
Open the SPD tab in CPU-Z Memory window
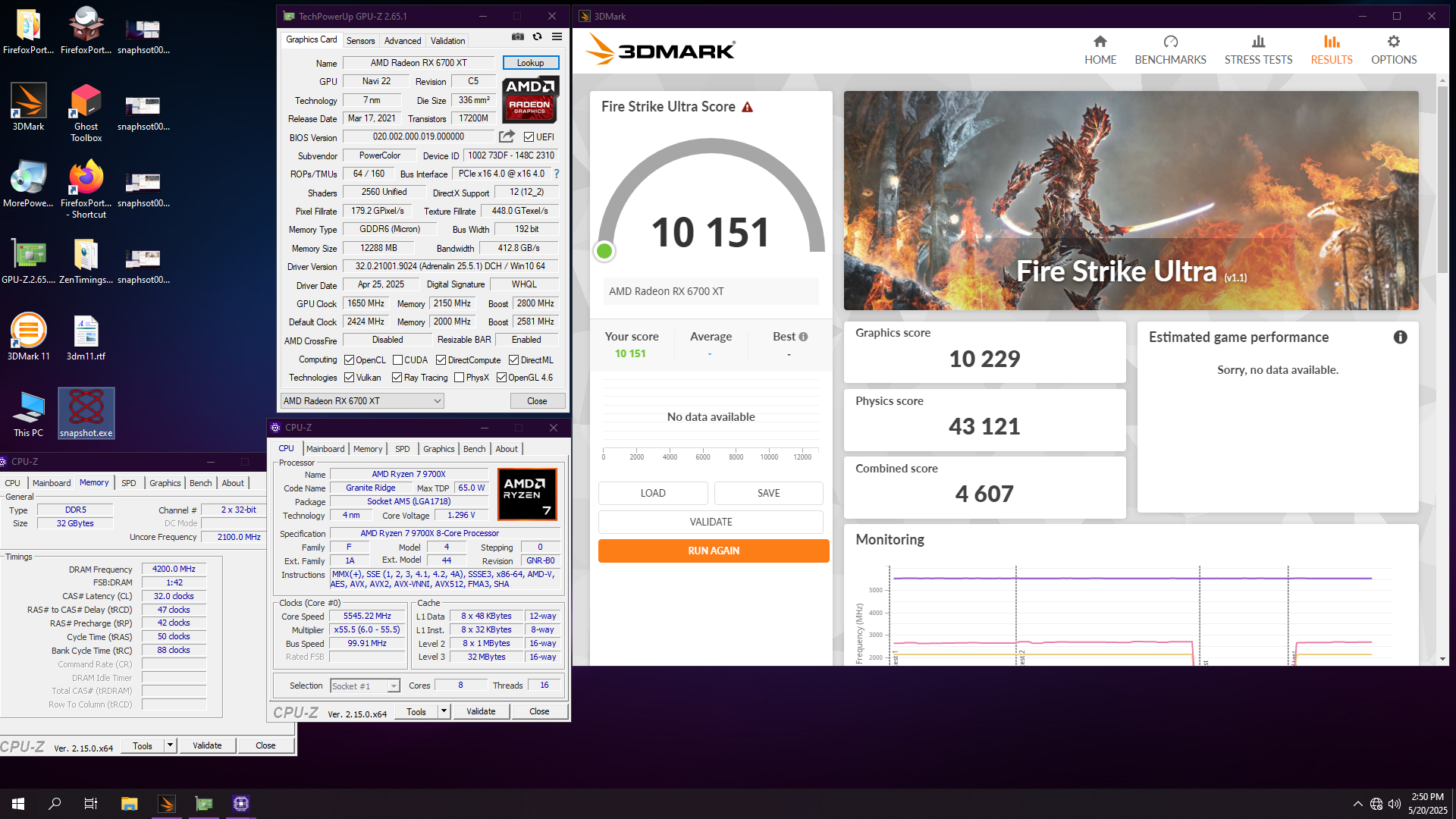pos(129,483)
